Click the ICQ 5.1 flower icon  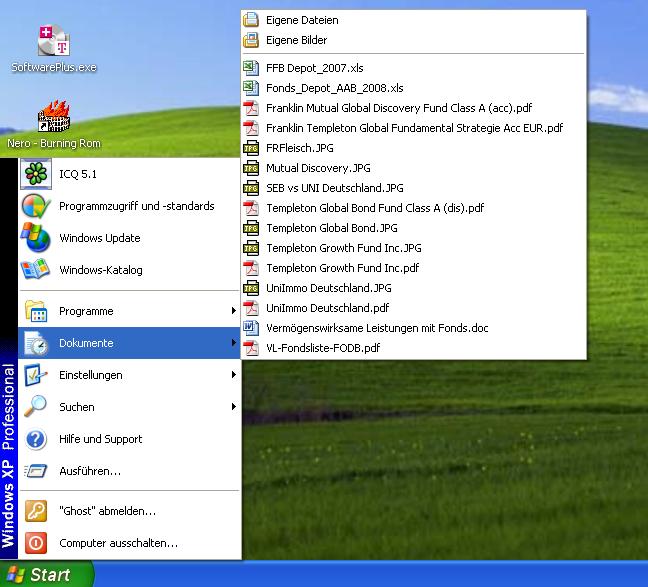pos(35,174)
